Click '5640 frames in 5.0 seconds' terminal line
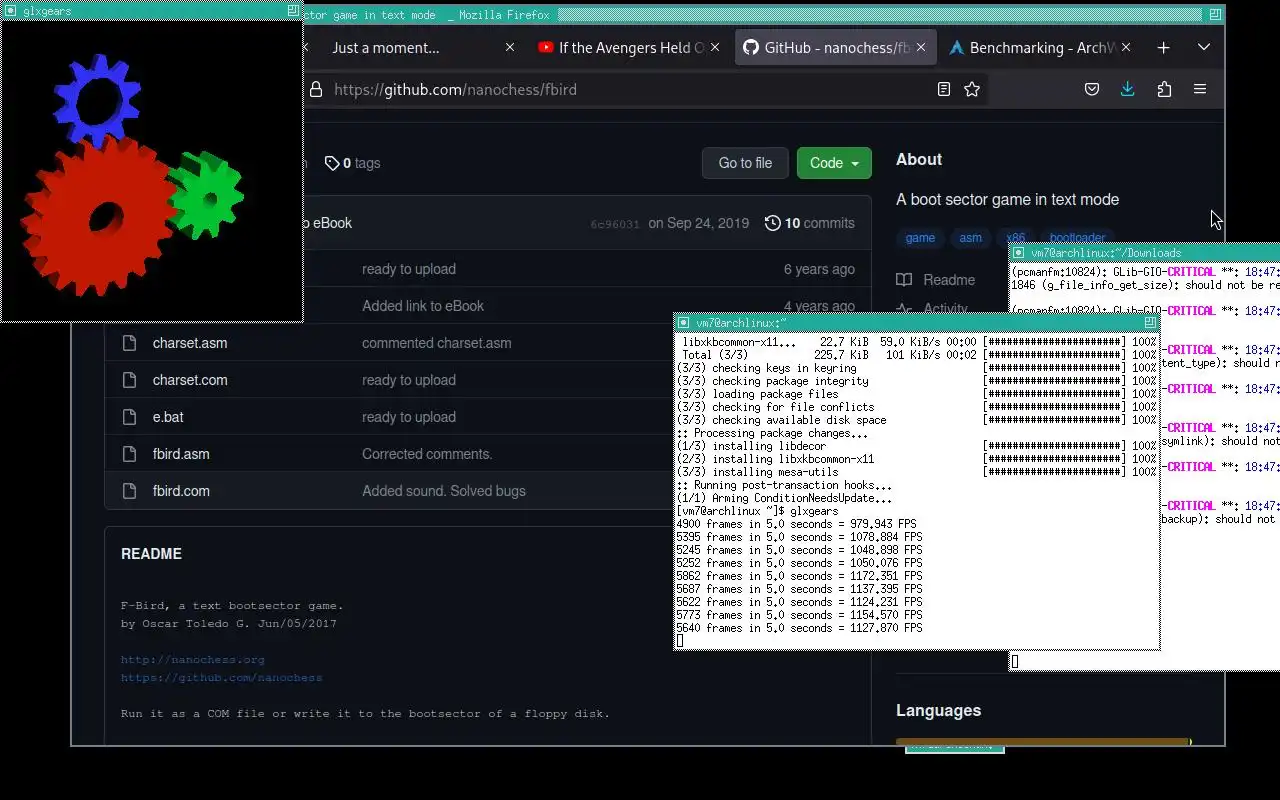The width and height of the screenshot is (1280, 800). pos(799,628)
